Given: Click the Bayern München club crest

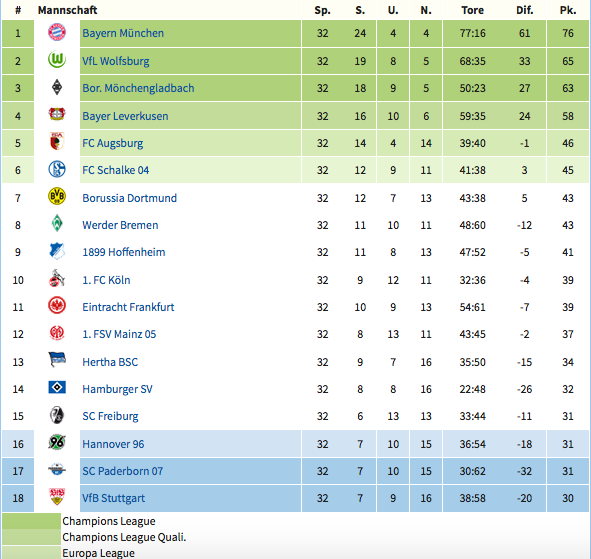Looking at the screenshot, I should pos(57,33).
